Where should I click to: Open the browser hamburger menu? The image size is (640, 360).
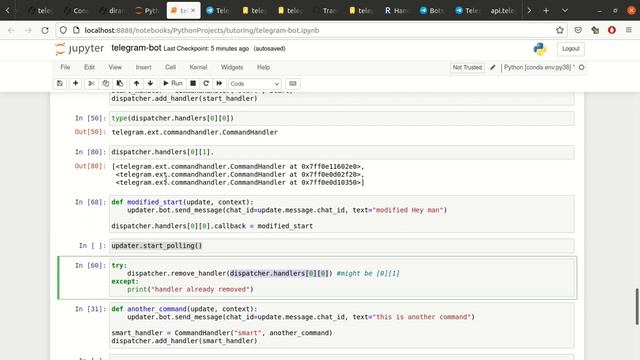pyautogui.click(x=629, y=30)
